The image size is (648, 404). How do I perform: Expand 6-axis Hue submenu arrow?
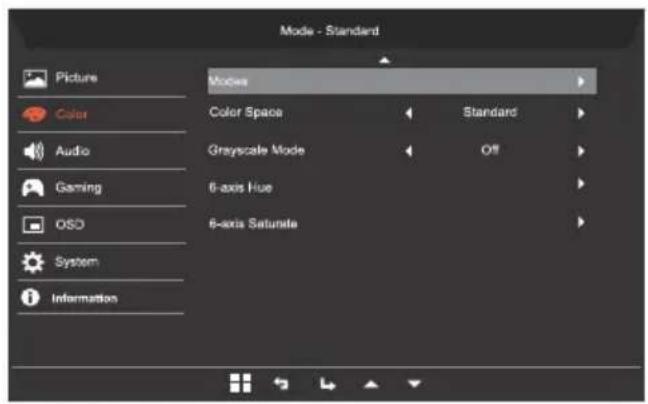581,184
